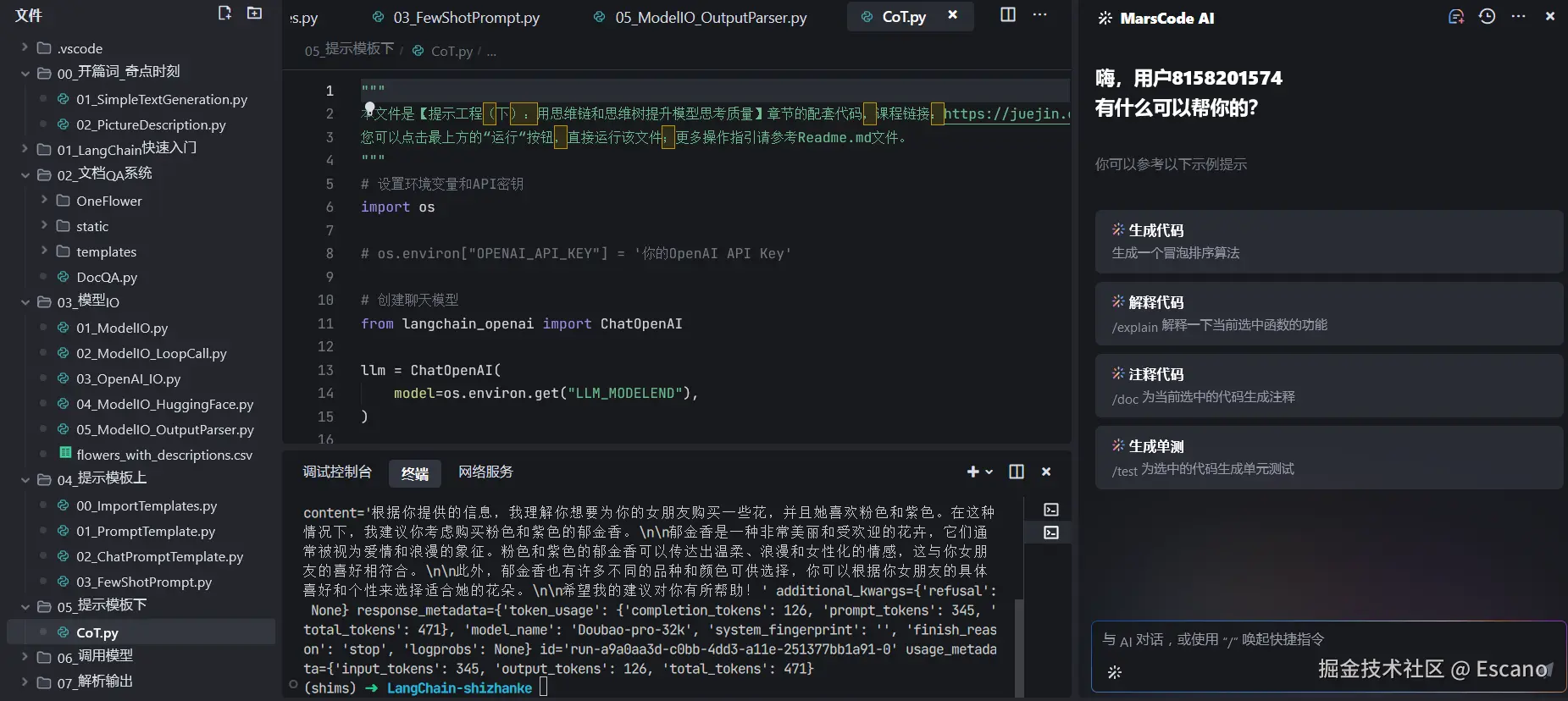
Task: Click the 生成单测 /test prompt card
Action: coord(1328,457)
